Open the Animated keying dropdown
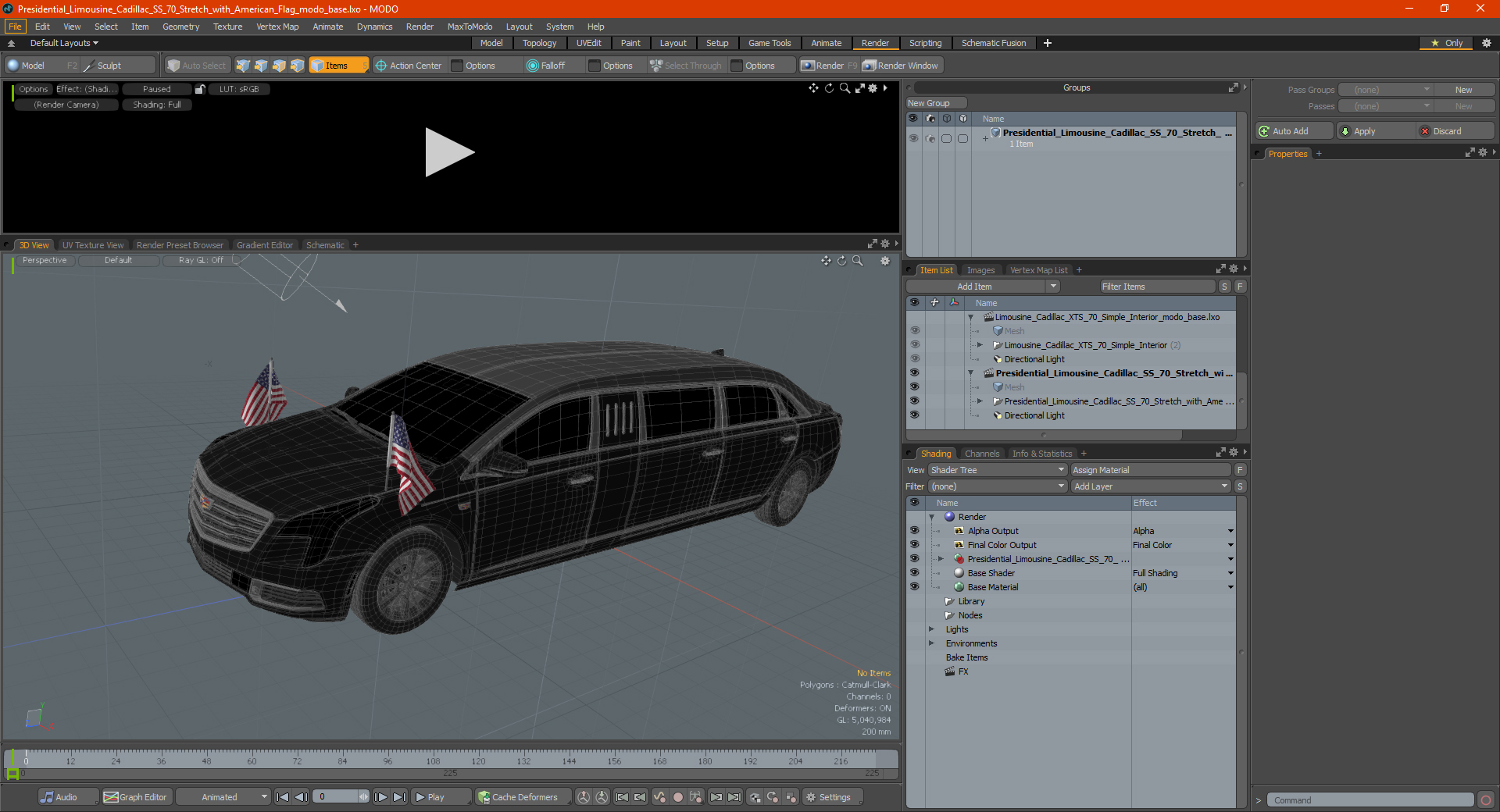This screenshot has height=812, width=1500. [x=223, y=797]
